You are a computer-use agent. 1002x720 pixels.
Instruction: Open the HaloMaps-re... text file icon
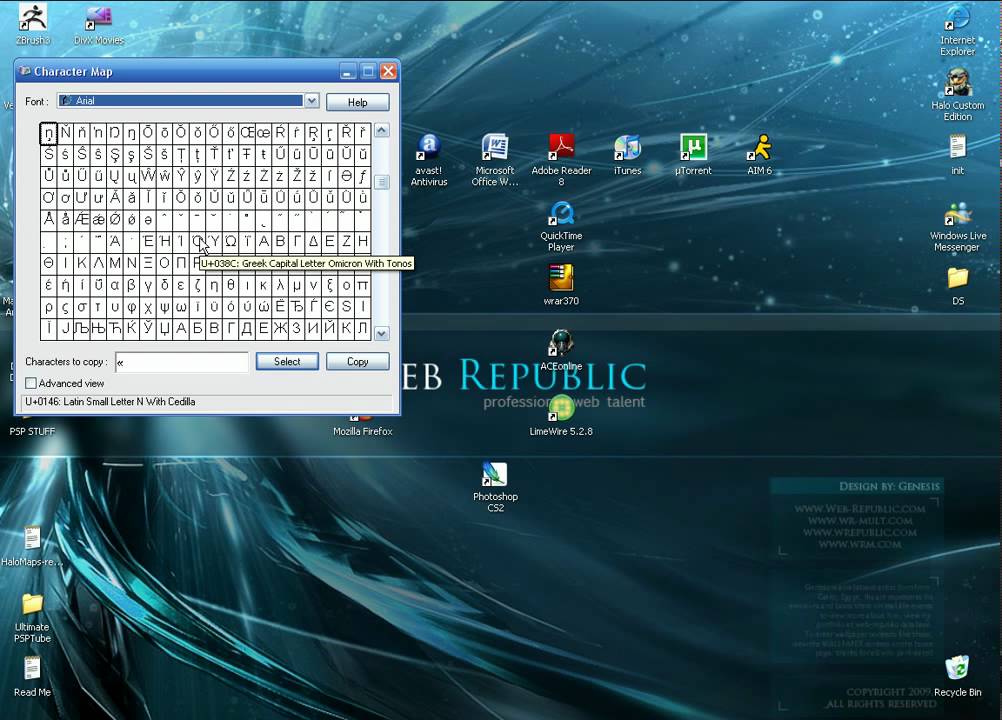[32, 546]
